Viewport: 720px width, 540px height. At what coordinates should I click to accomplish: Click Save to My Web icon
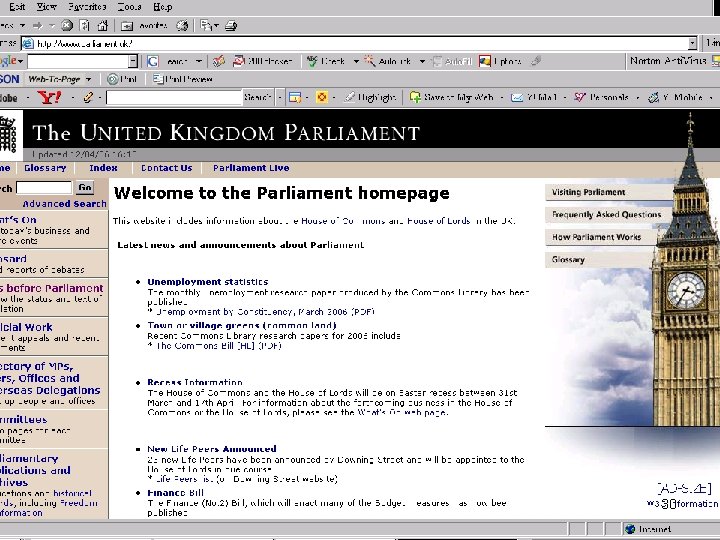[x=415, y=97]
